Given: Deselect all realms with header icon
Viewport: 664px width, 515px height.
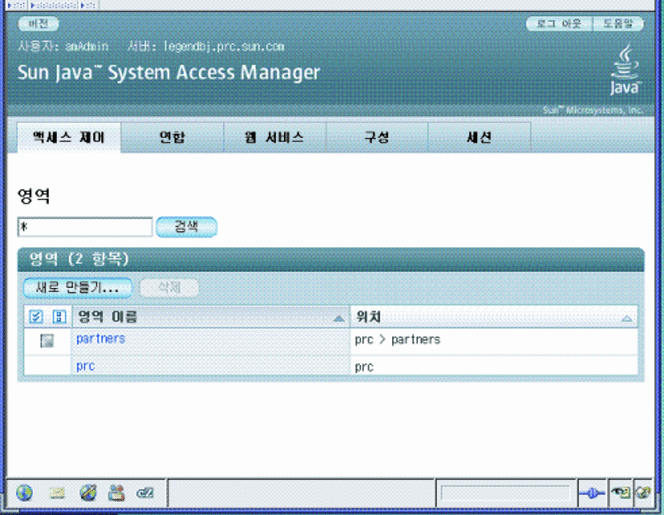Looking at the screenshot, I should [59, 317].
